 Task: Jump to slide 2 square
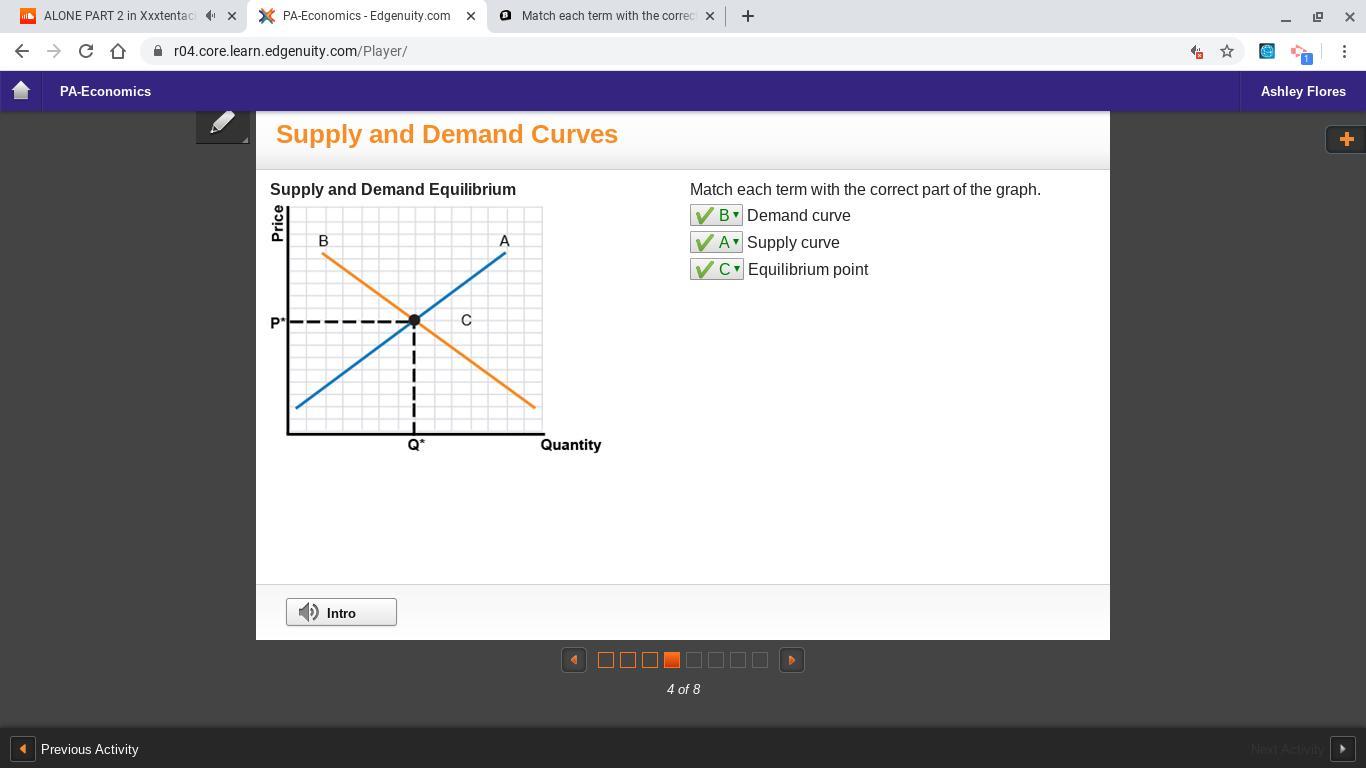(628, 660)
